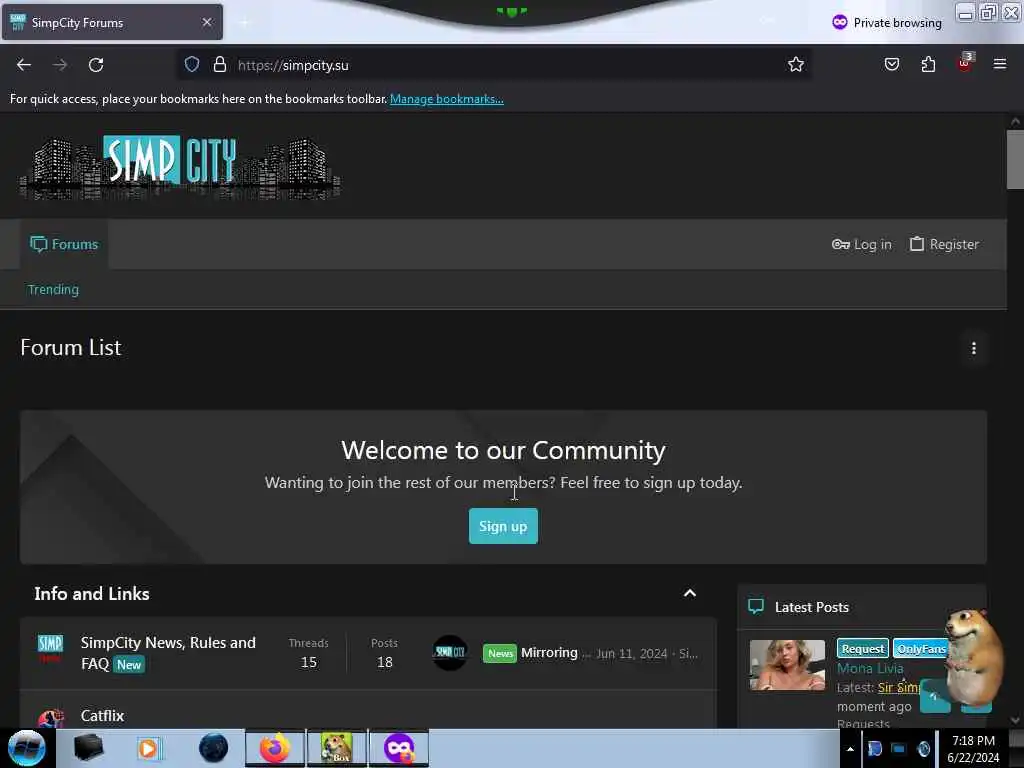Open the Firefox icon in the taskbar
1024x768 pixels.
275,748
